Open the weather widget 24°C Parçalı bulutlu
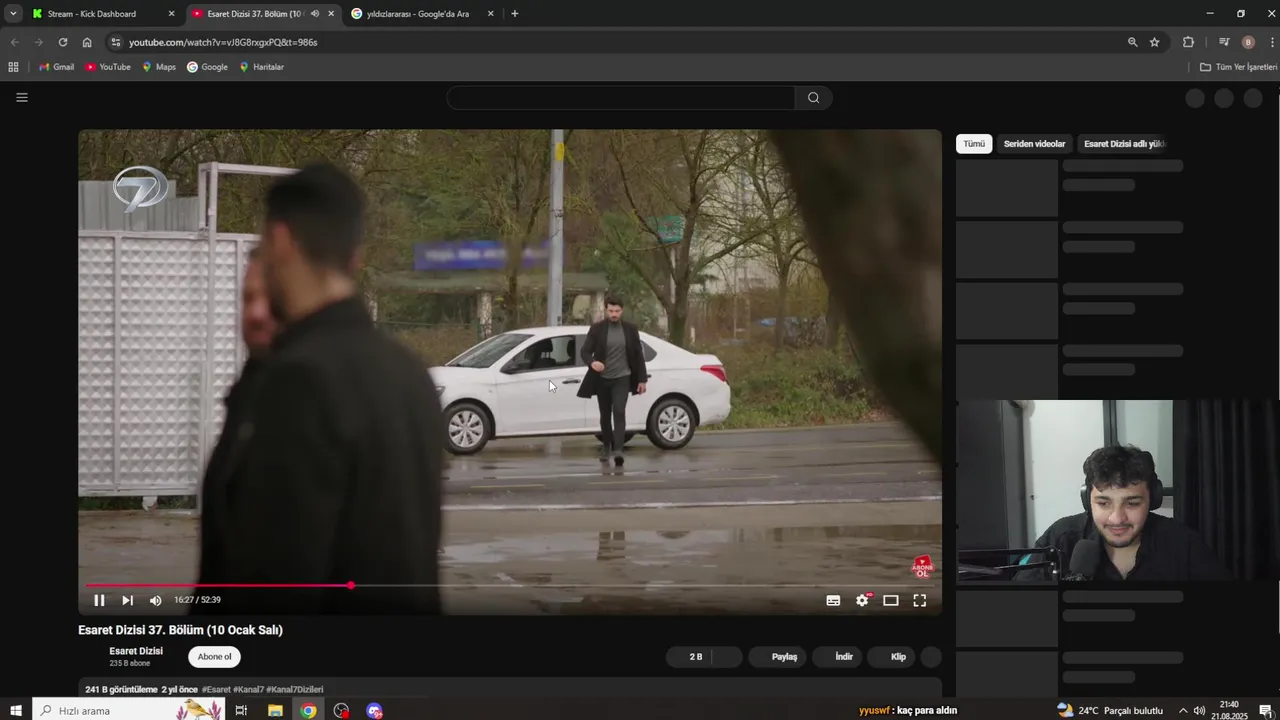1280x720 pixels. pyautogui.click(x=1110, y=710)
